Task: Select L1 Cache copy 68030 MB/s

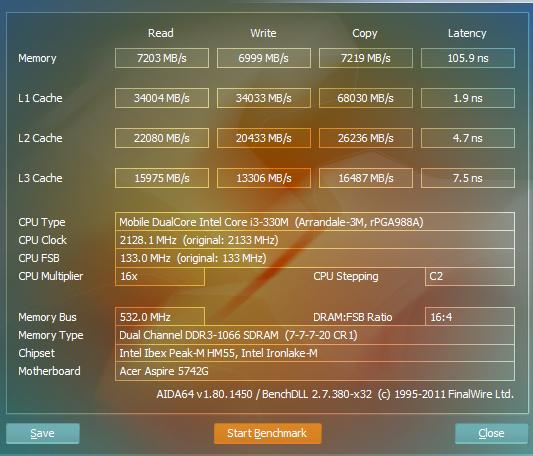Action: 366,98
